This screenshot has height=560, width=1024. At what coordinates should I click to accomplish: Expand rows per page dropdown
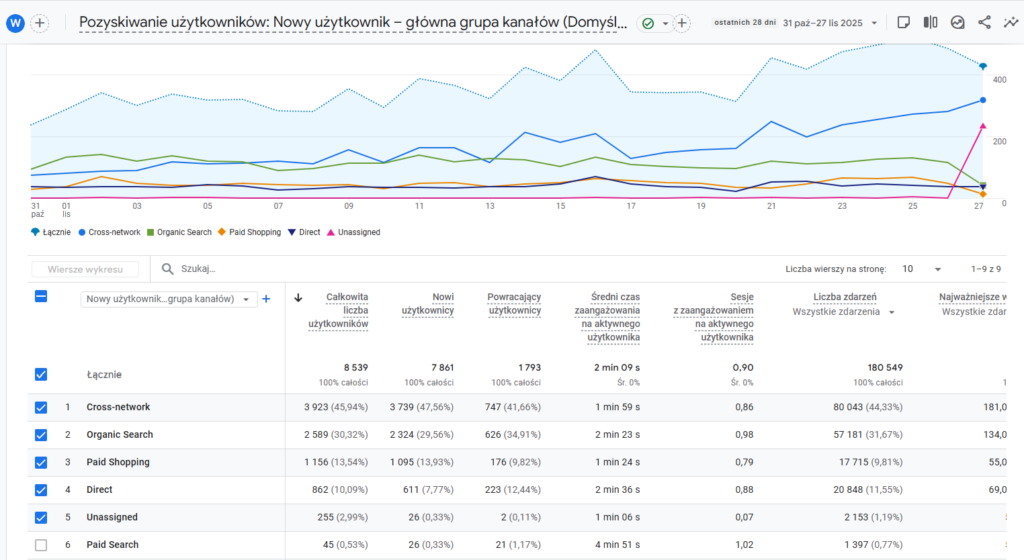click(x=921, y=269)
